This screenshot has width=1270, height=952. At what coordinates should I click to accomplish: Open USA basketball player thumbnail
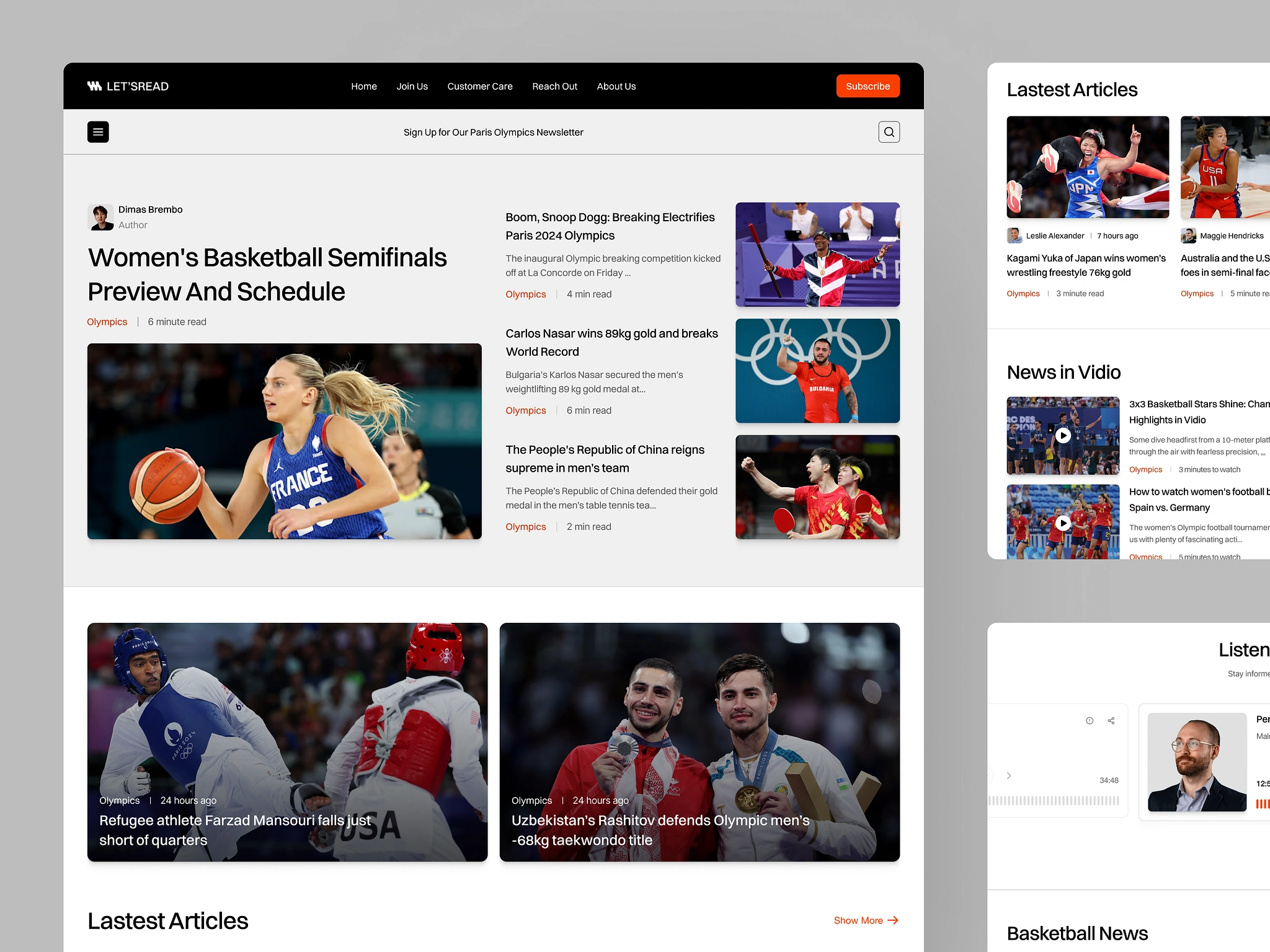pyautogui.click(x=1225, y=167)
